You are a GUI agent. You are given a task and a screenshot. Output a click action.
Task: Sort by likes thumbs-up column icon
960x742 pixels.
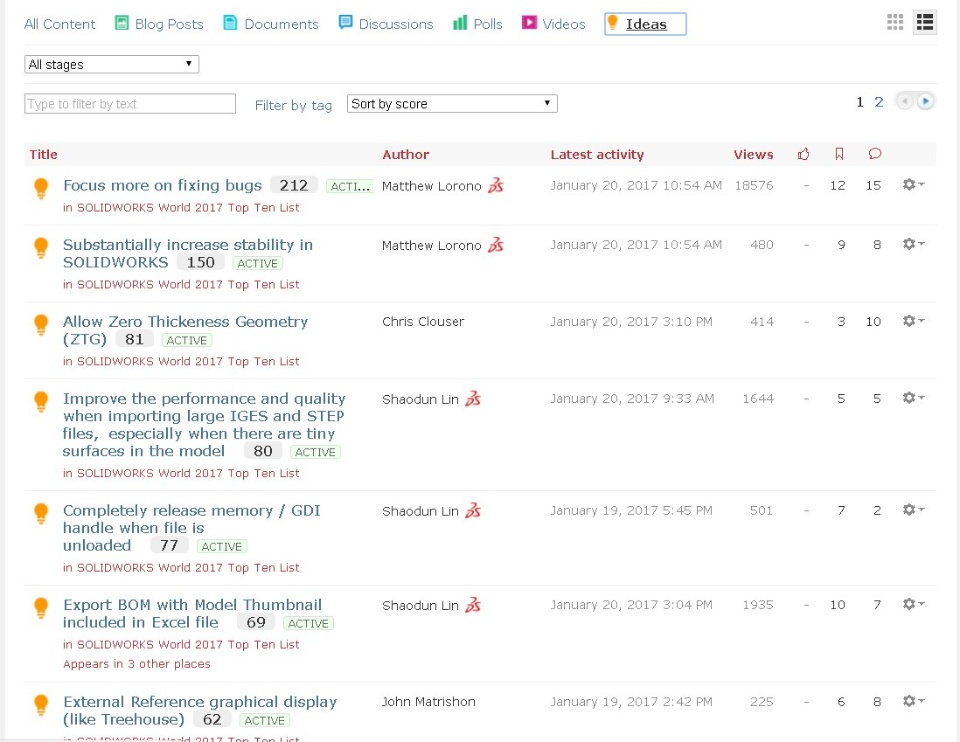pos(803,154)
